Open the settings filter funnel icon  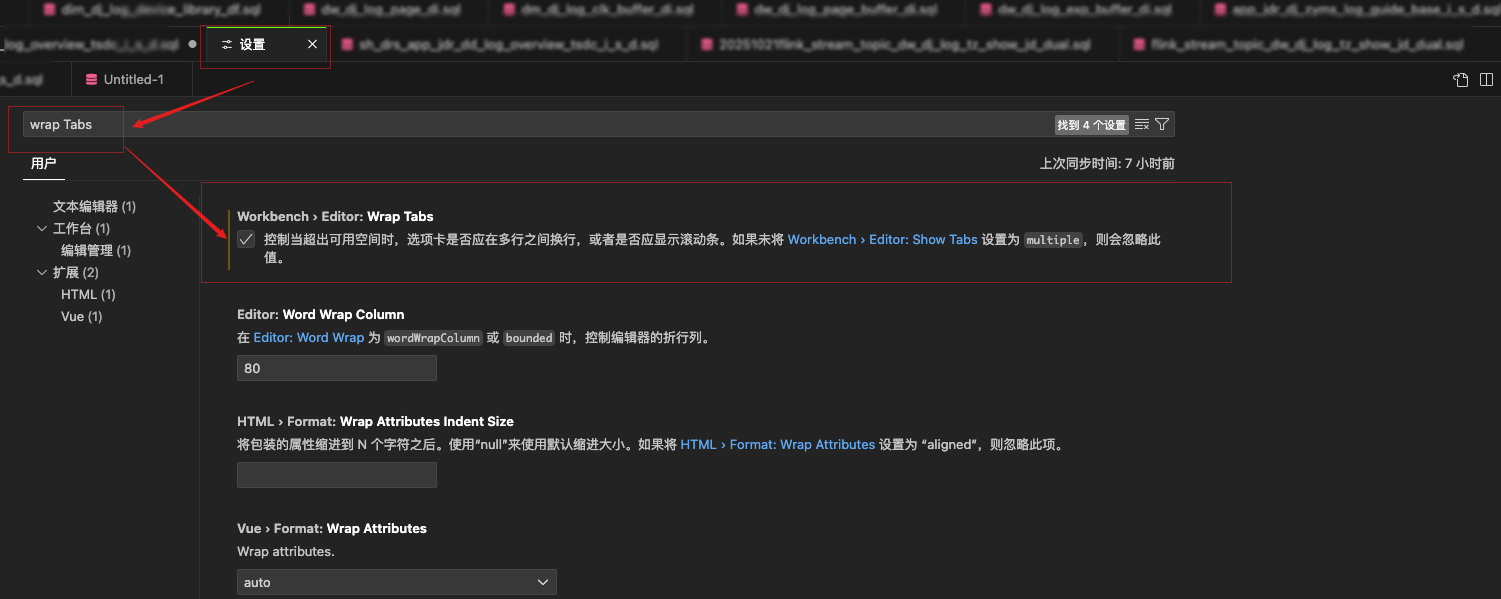1162,125
